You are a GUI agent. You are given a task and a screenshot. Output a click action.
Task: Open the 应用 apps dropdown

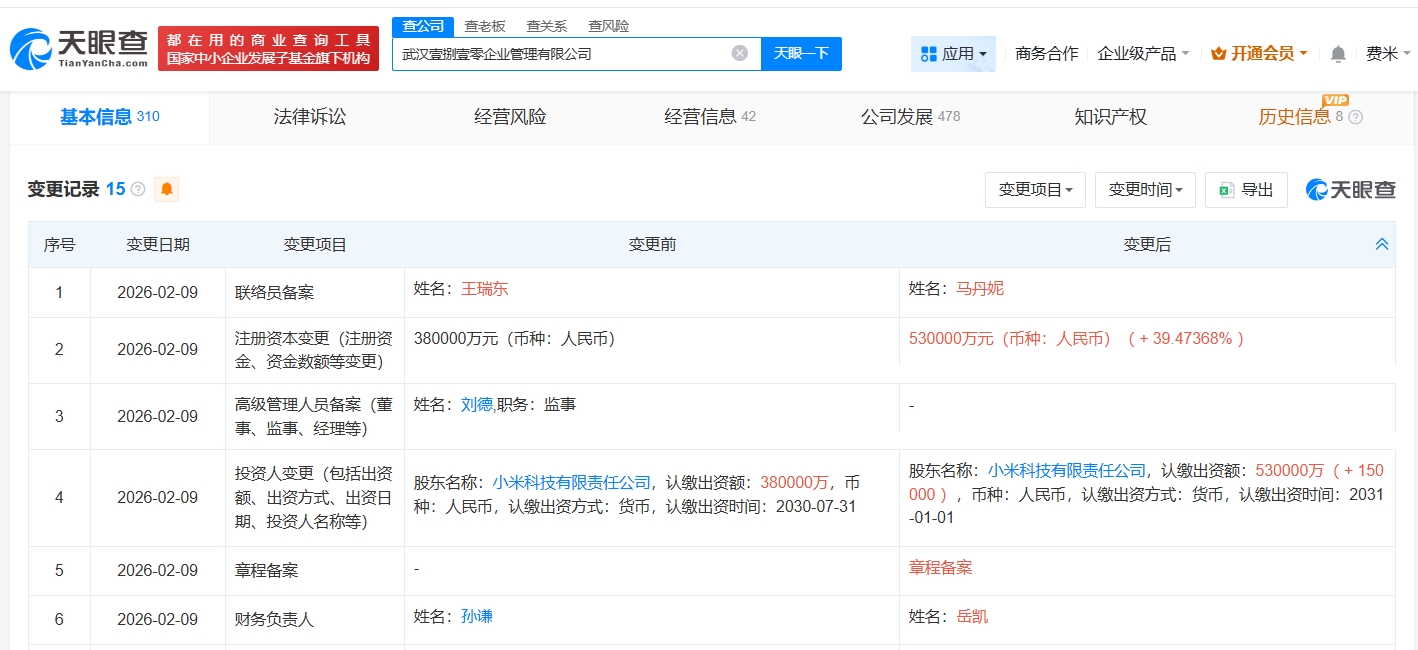click(953, 54)
